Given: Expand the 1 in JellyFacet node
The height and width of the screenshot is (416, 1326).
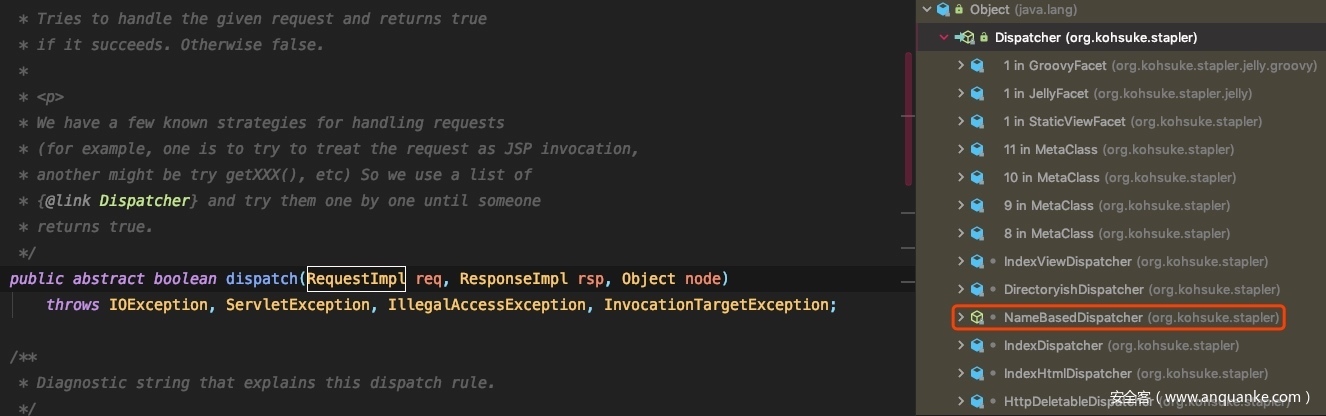Looking at the screenshot, I should tap(961, 93).
